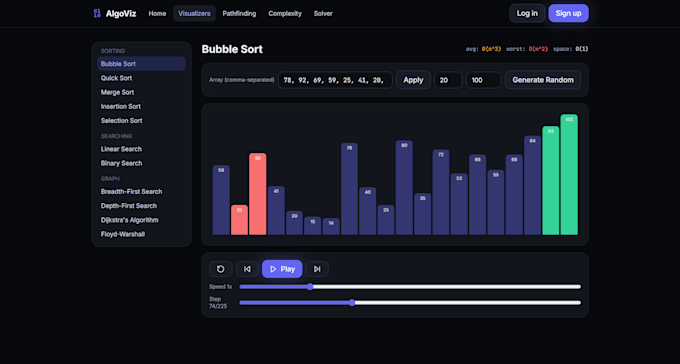Click the Log in button
680x364 pixels.
527,13
